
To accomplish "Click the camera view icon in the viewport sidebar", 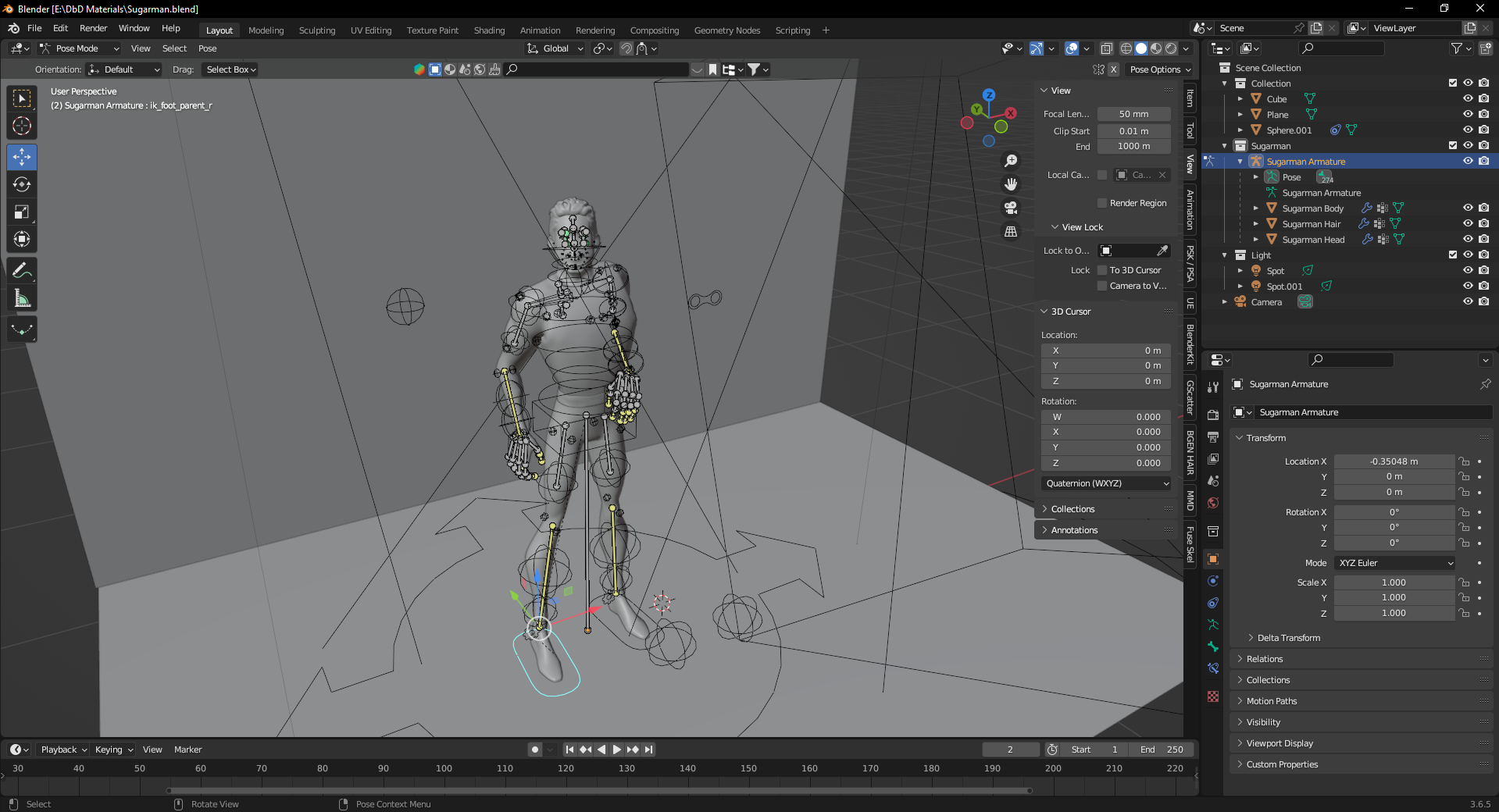I will (1011, 207).
